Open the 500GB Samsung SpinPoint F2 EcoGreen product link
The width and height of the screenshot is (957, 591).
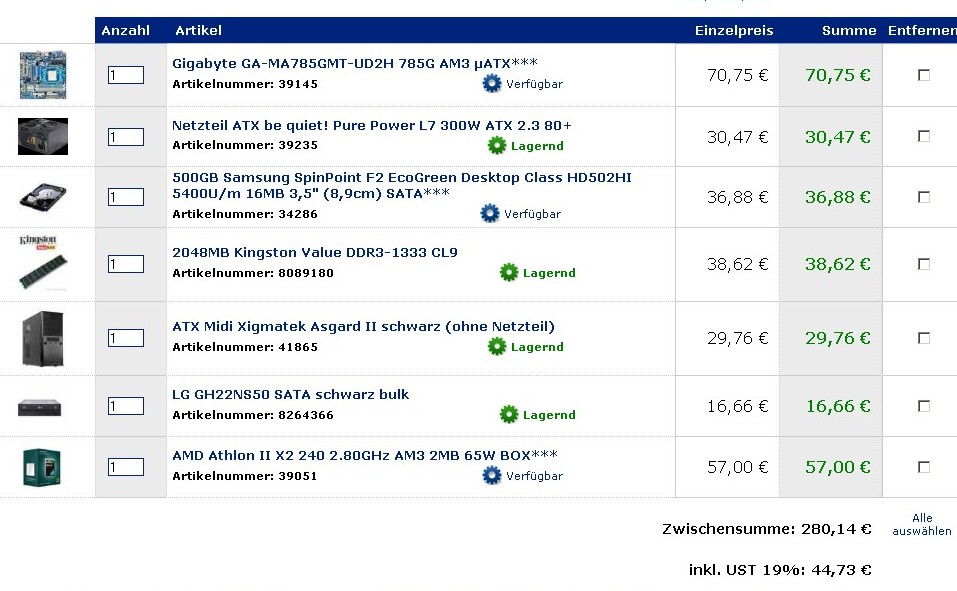402,186
